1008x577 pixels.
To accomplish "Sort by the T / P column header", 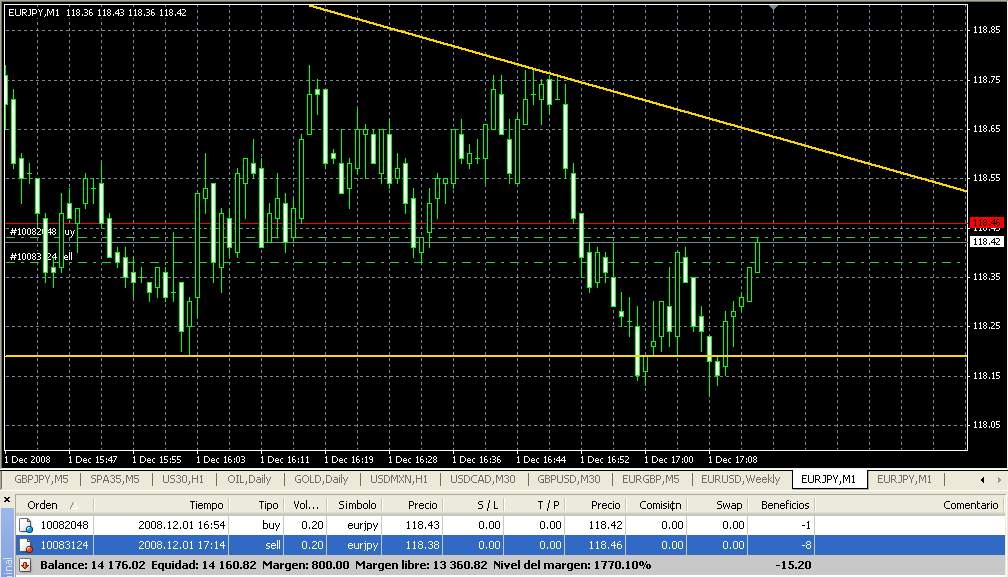I will (534, 505).
